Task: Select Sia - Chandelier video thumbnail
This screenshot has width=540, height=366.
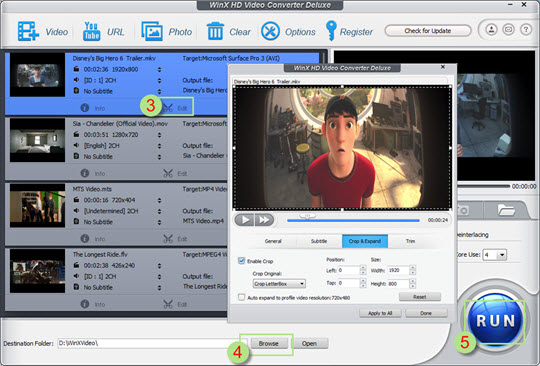Action: tap(37, 140)
